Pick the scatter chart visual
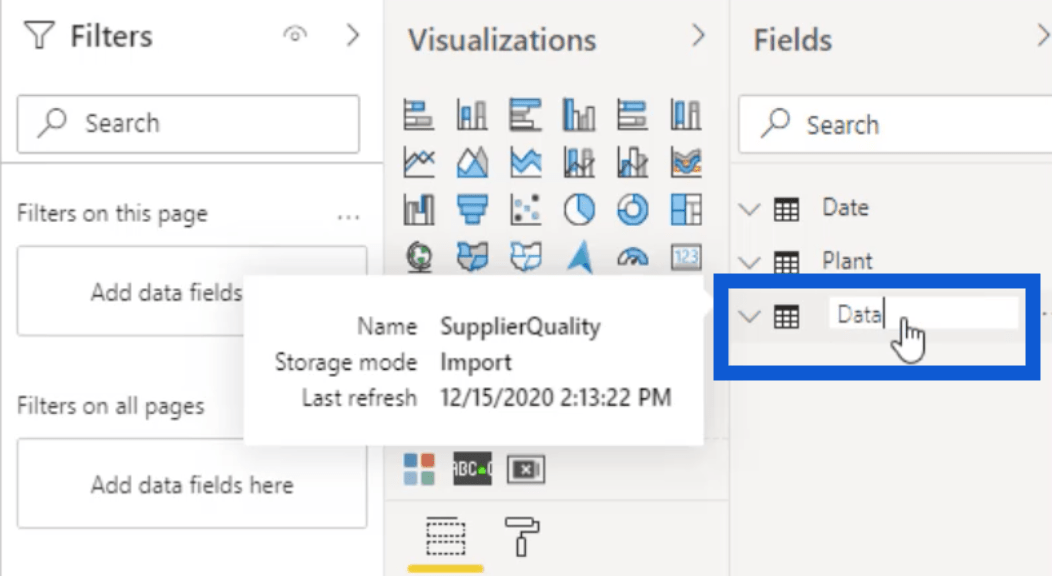 coord(525,210)
